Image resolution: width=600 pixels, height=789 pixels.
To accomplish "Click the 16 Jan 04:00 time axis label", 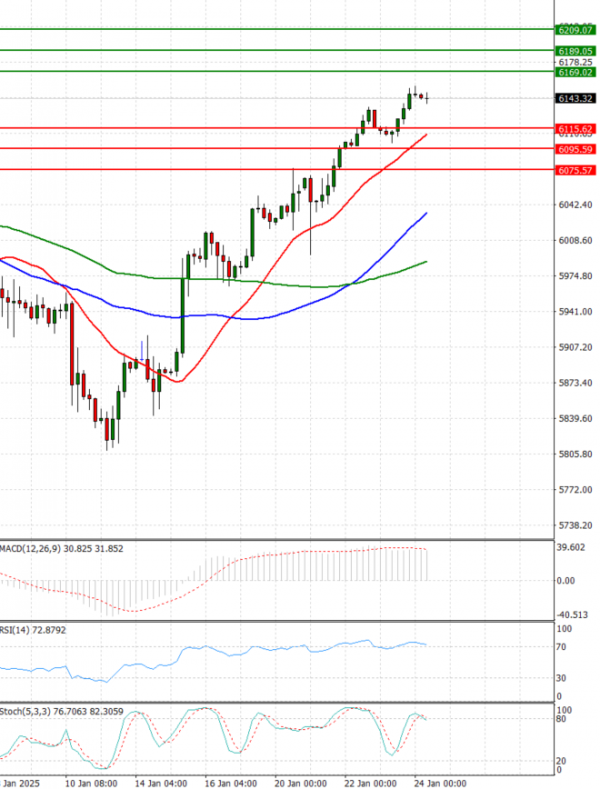I will (x=231, y=783).
